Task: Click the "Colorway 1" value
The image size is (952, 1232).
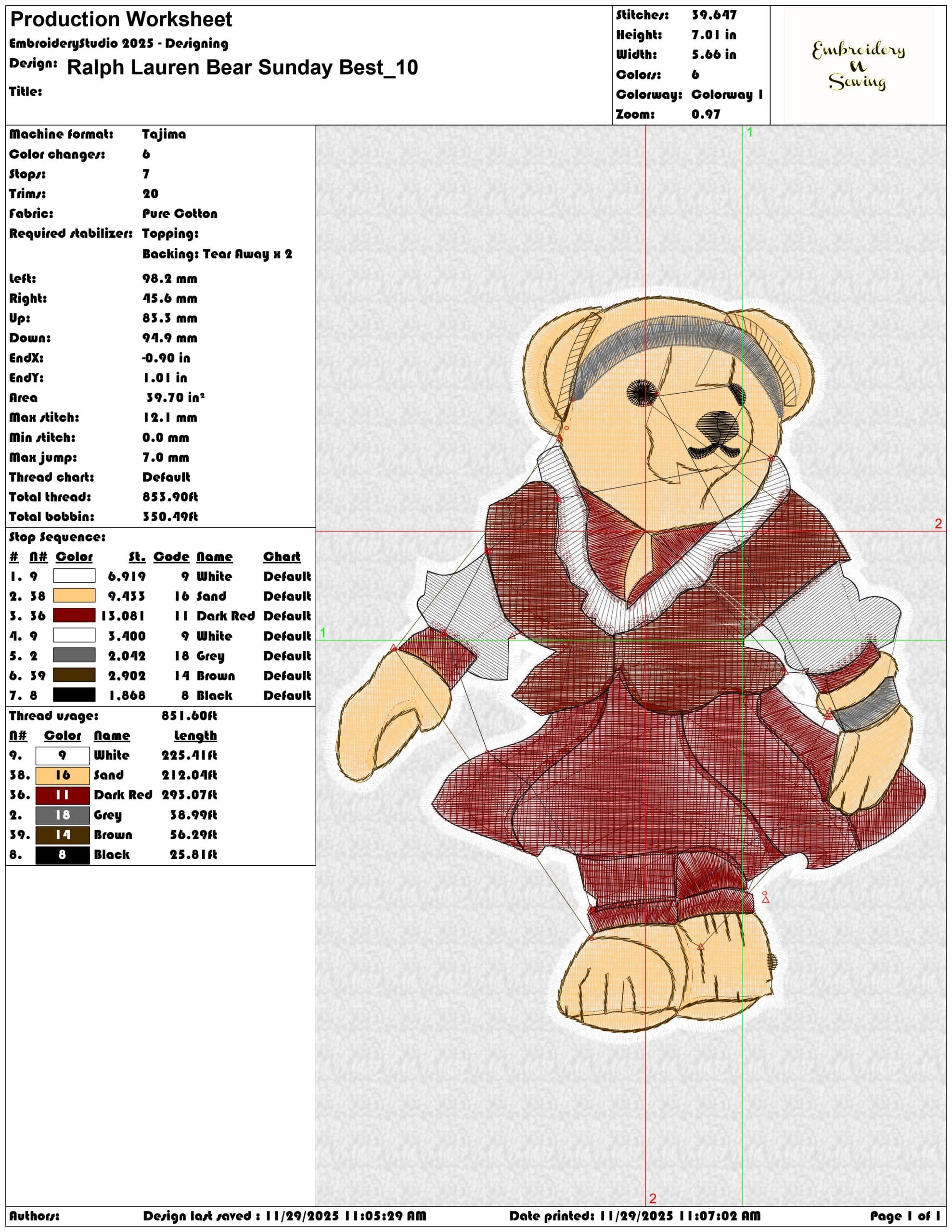Action: point(727,94)
